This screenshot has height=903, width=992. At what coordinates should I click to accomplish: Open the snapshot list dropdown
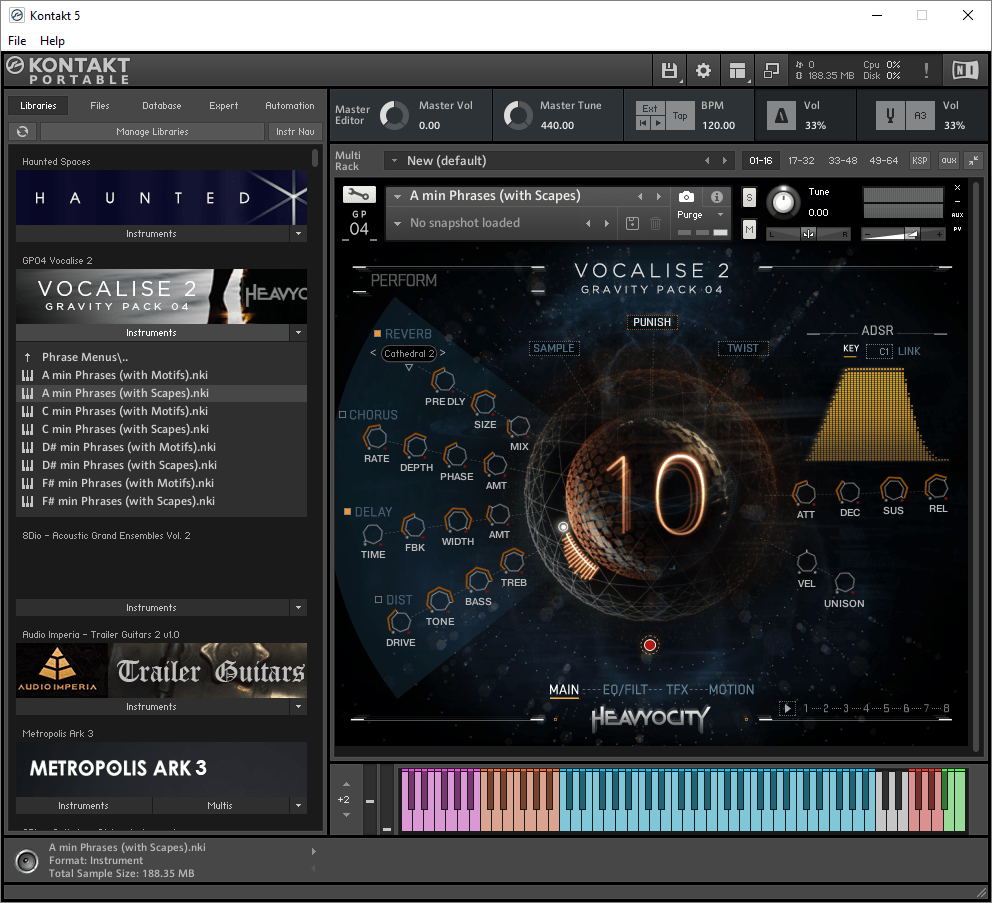(x=398, y=223)
